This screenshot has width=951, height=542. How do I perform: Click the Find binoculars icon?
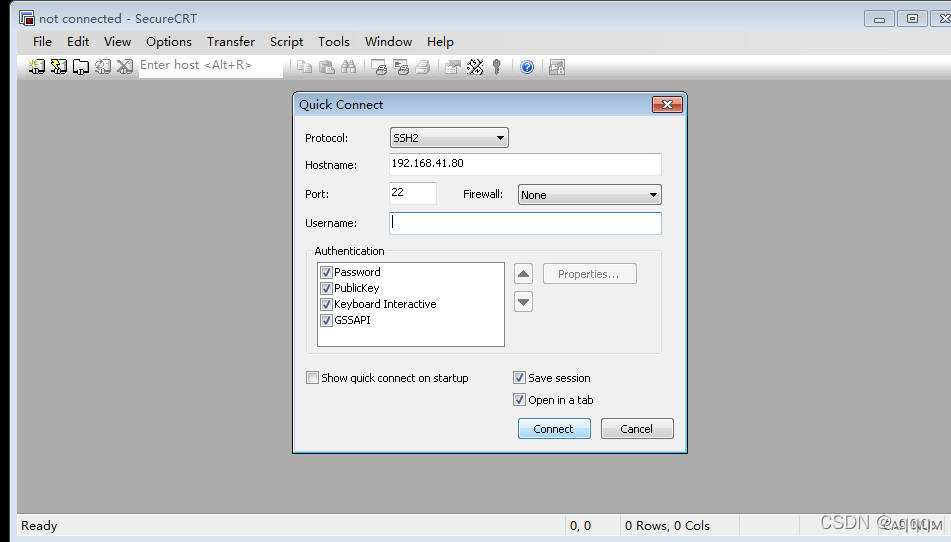[349, 67]
